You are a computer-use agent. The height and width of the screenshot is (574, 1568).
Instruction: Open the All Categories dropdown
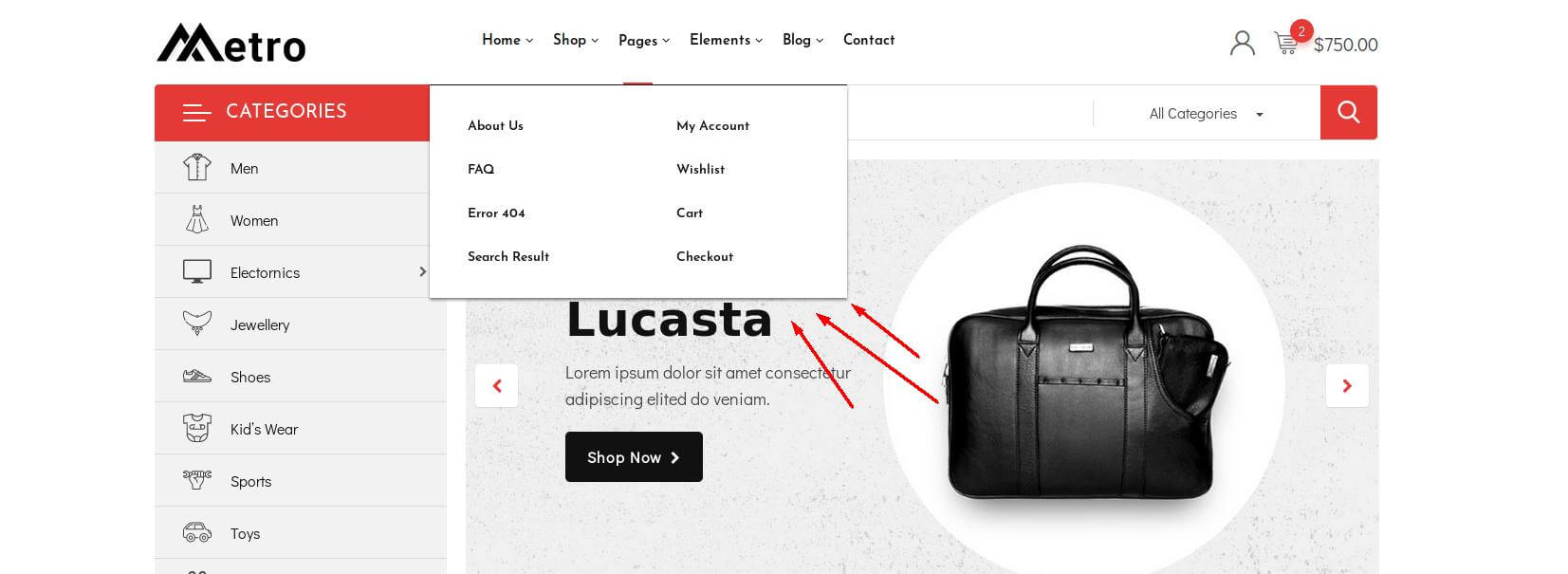1206,114
